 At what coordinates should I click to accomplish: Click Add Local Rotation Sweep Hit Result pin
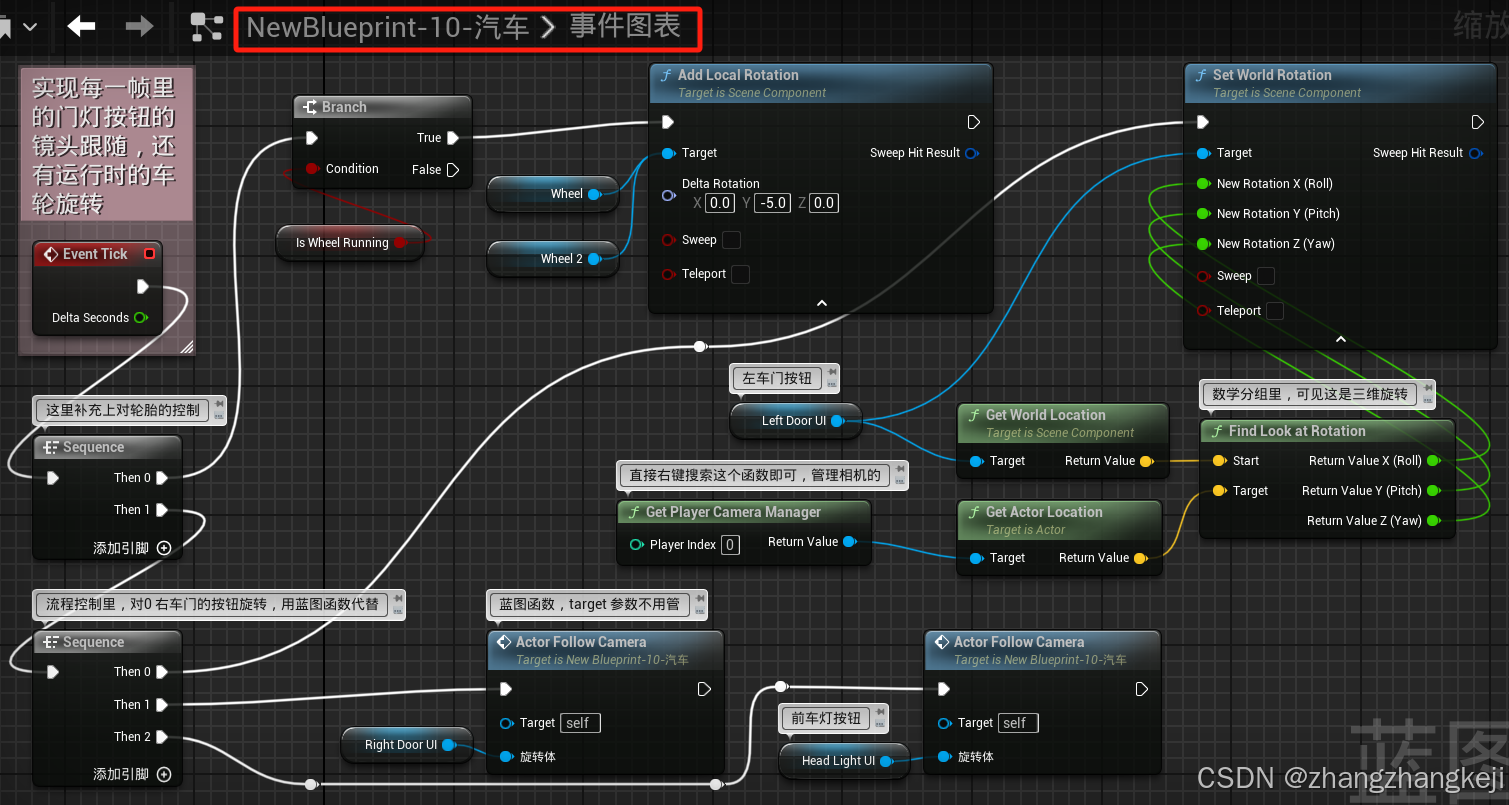(971, 153)
